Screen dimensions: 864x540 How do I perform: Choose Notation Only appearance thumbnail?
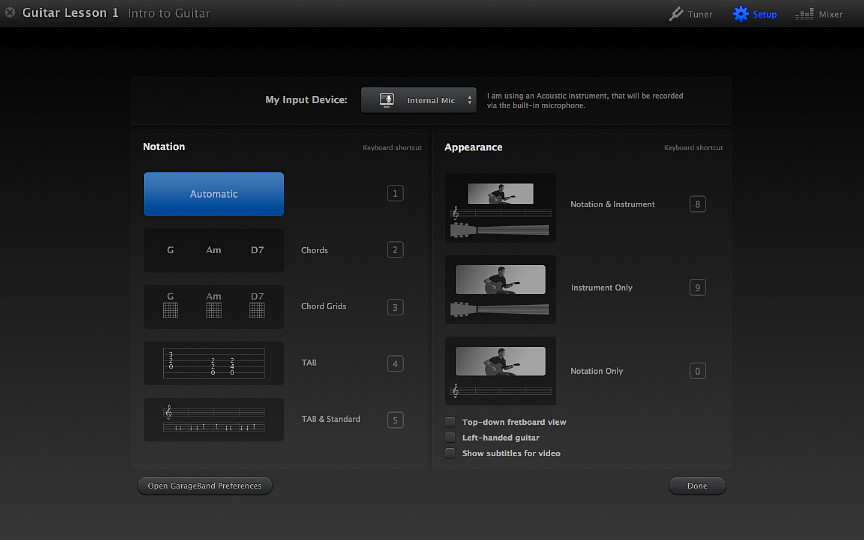tap(500, 371)
